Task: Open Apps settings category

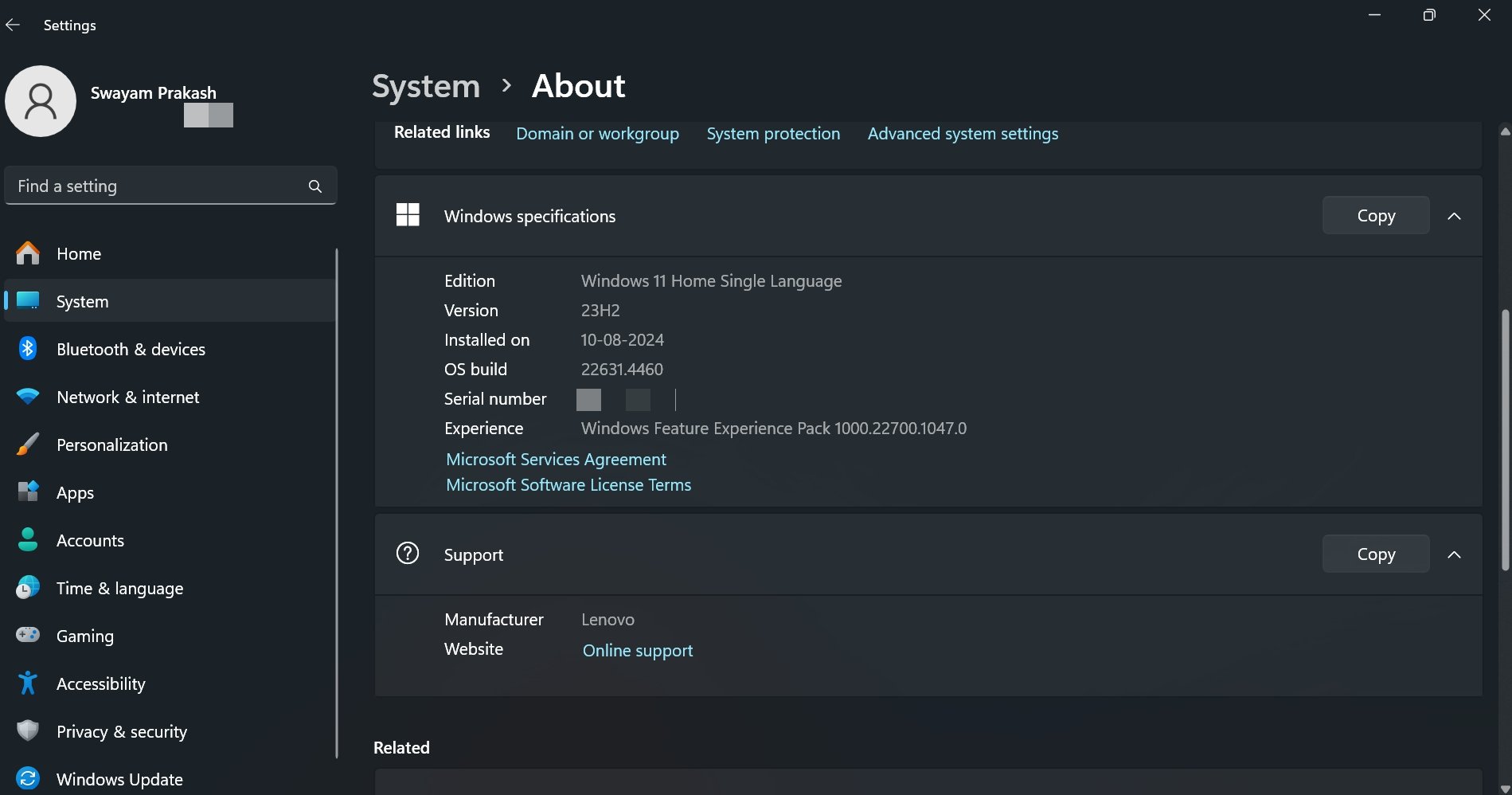Action: 170,492
